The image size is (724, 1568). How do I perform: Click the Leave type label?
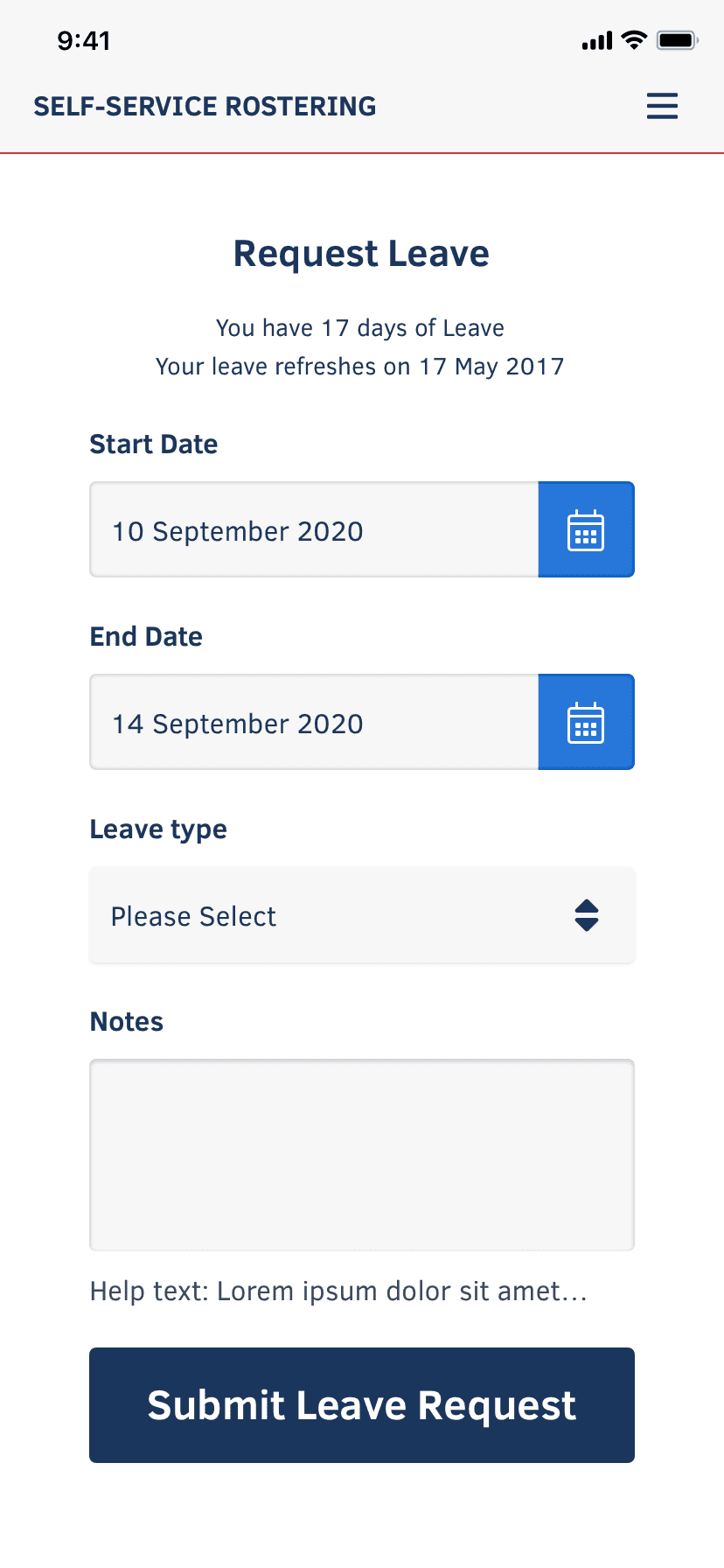[x=158, y=829]
